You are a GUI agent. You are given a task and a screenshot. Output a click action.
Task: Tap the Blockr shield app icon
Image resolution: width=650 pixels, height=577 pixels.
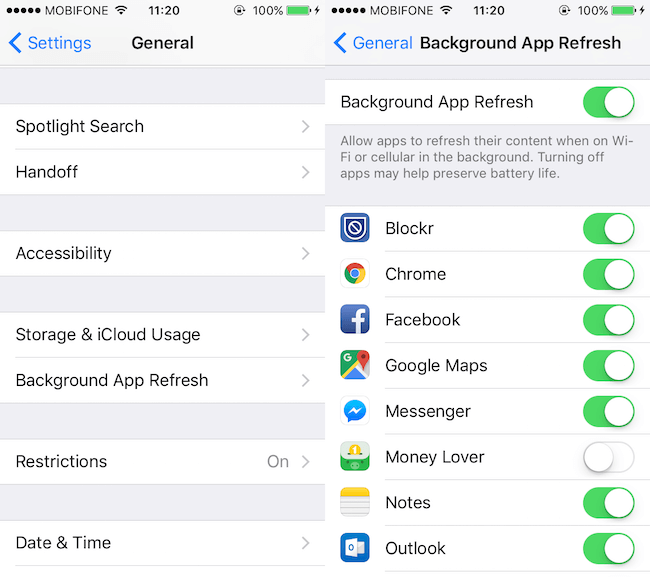pos(355,228)
